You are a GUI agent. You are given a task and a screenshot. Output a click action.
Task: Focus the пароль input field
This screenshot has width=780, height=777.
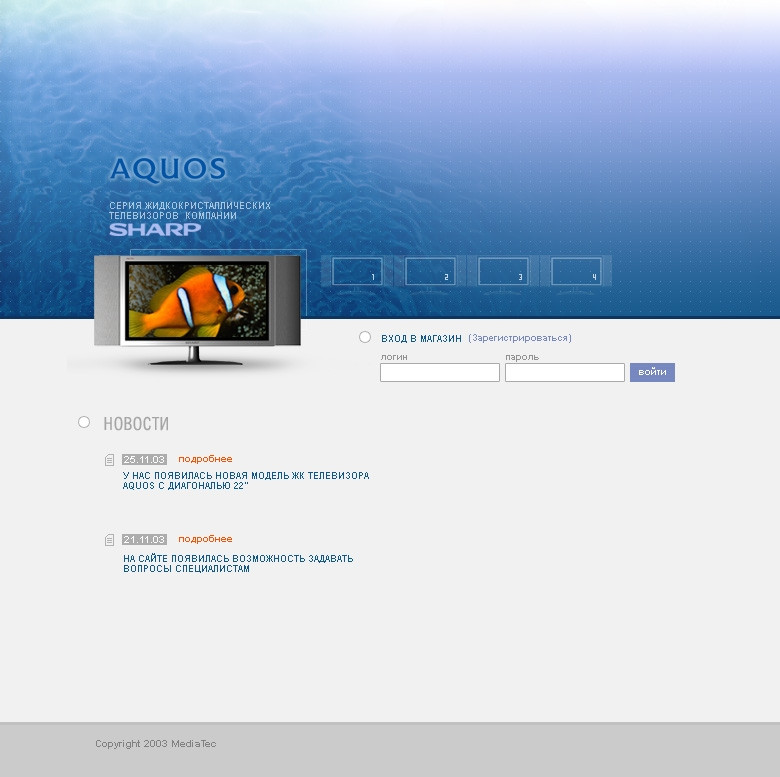tap(565, 373)
